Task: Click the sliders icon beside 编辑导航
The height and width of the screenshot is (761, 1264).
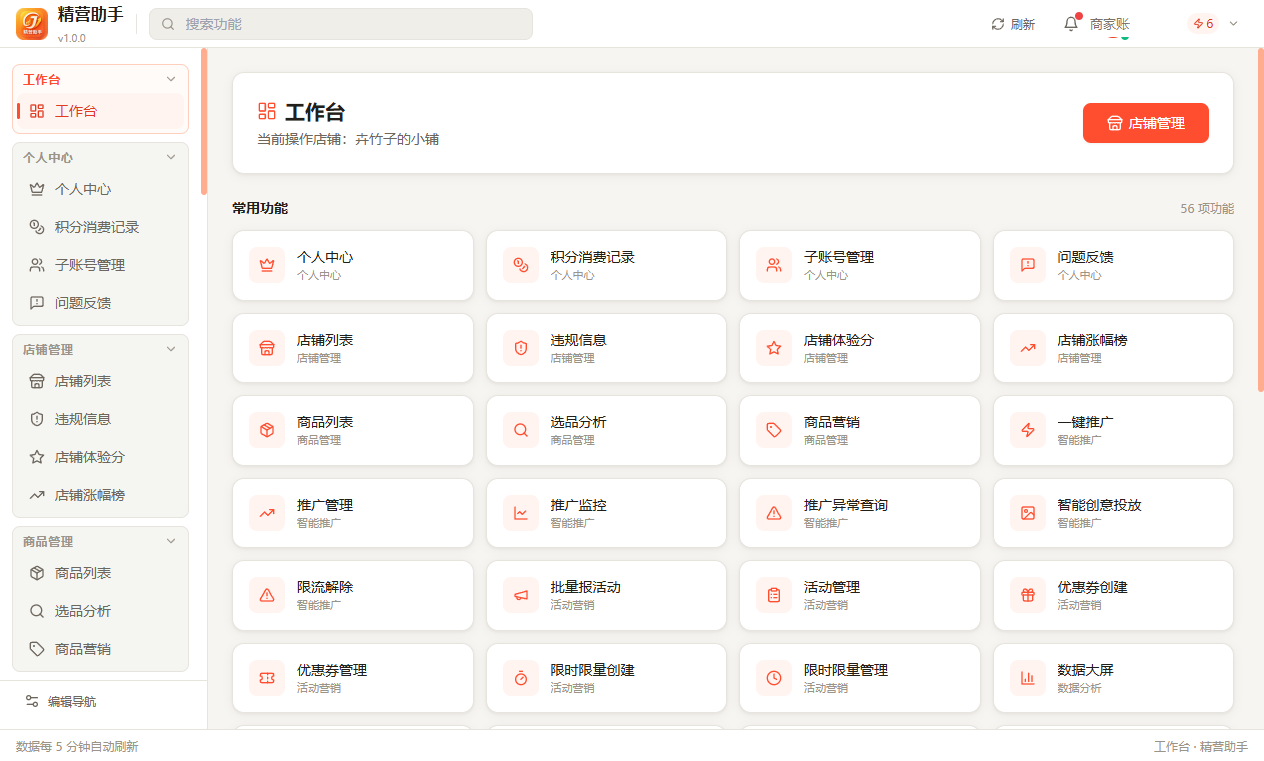Action: click(x=32, y=701)
